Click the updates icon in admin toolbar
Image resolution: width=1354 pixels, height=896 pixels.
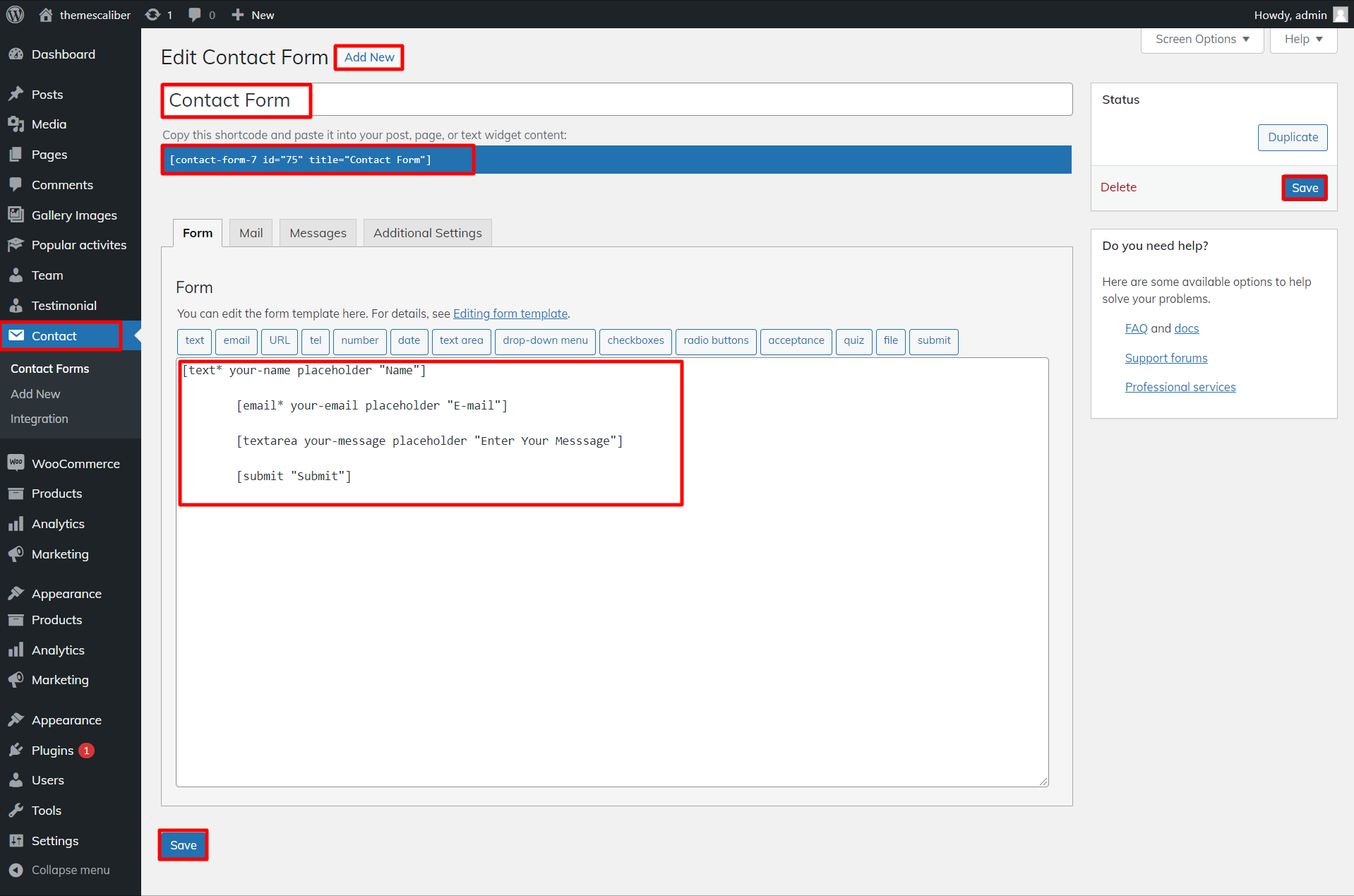tap(152, 14)
